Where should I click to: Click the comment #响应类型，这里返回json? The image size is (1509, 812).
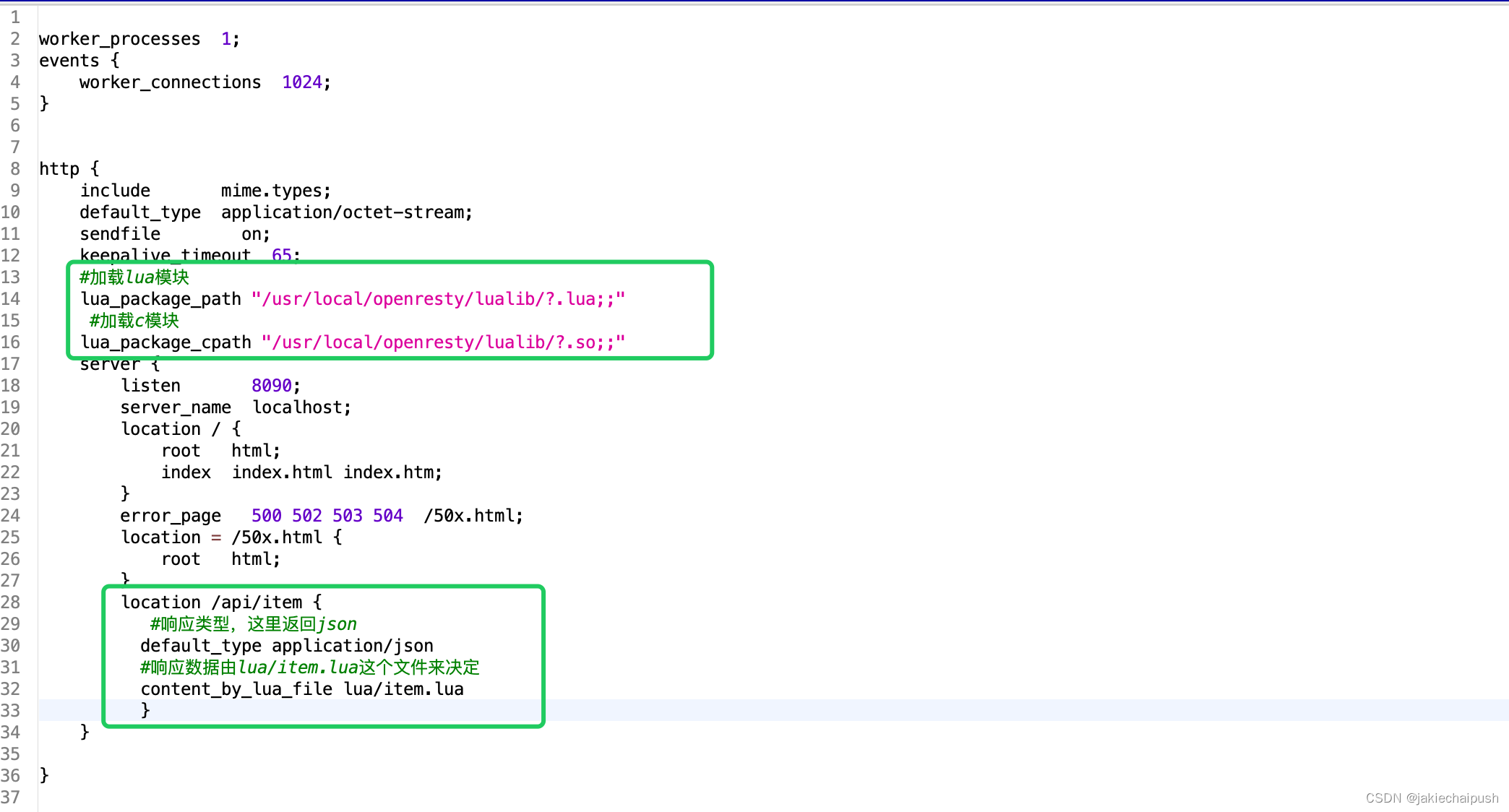coord(253,624)
